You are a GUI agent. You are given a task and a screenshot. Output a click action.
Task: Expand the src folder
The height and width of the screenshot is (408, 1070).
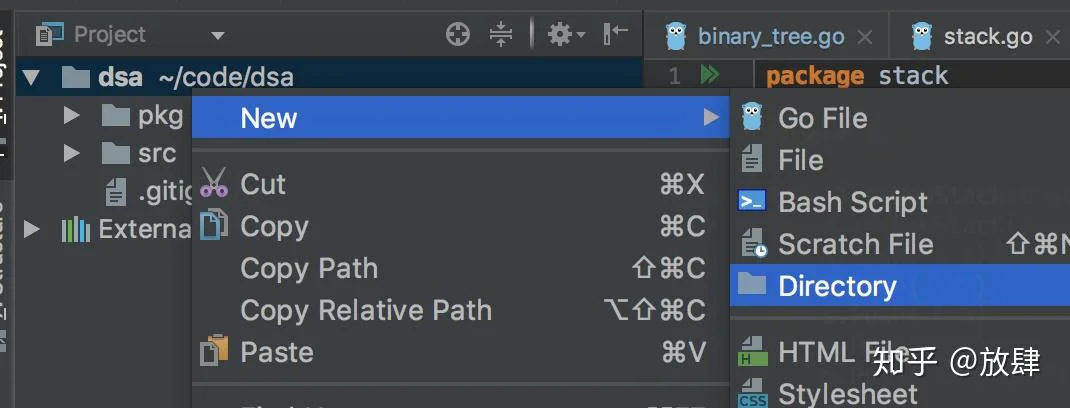pyautogui.click(x=72, y=153)
